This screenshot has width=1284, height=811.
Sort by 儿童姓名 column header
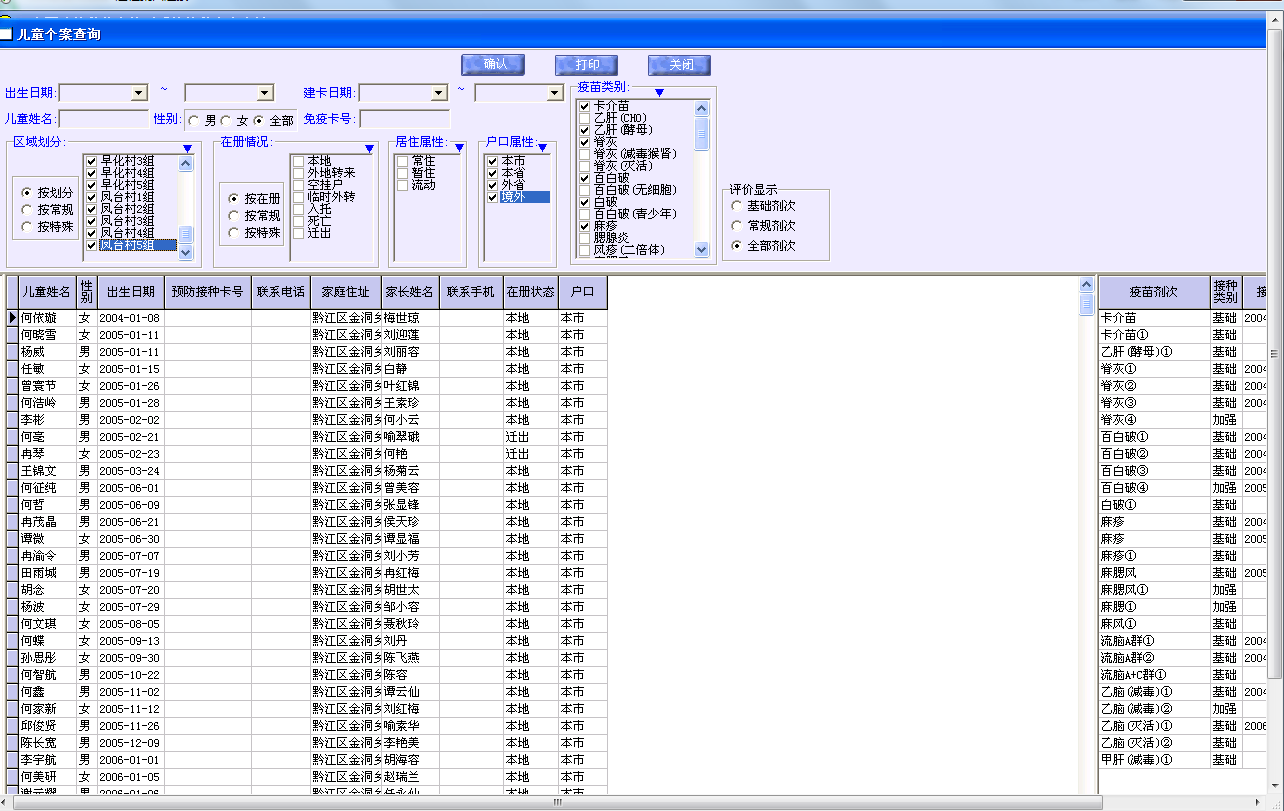tap(47, 293)
